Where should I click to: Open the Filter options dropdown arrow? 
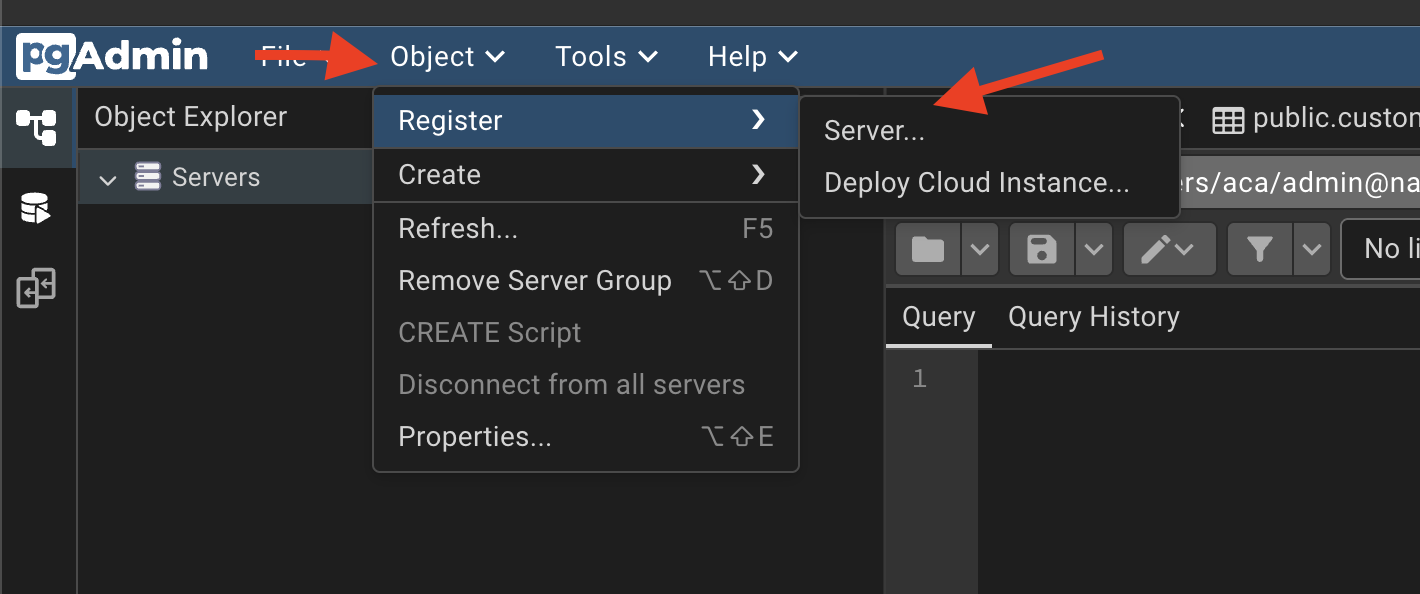(x=1311, y=249)
